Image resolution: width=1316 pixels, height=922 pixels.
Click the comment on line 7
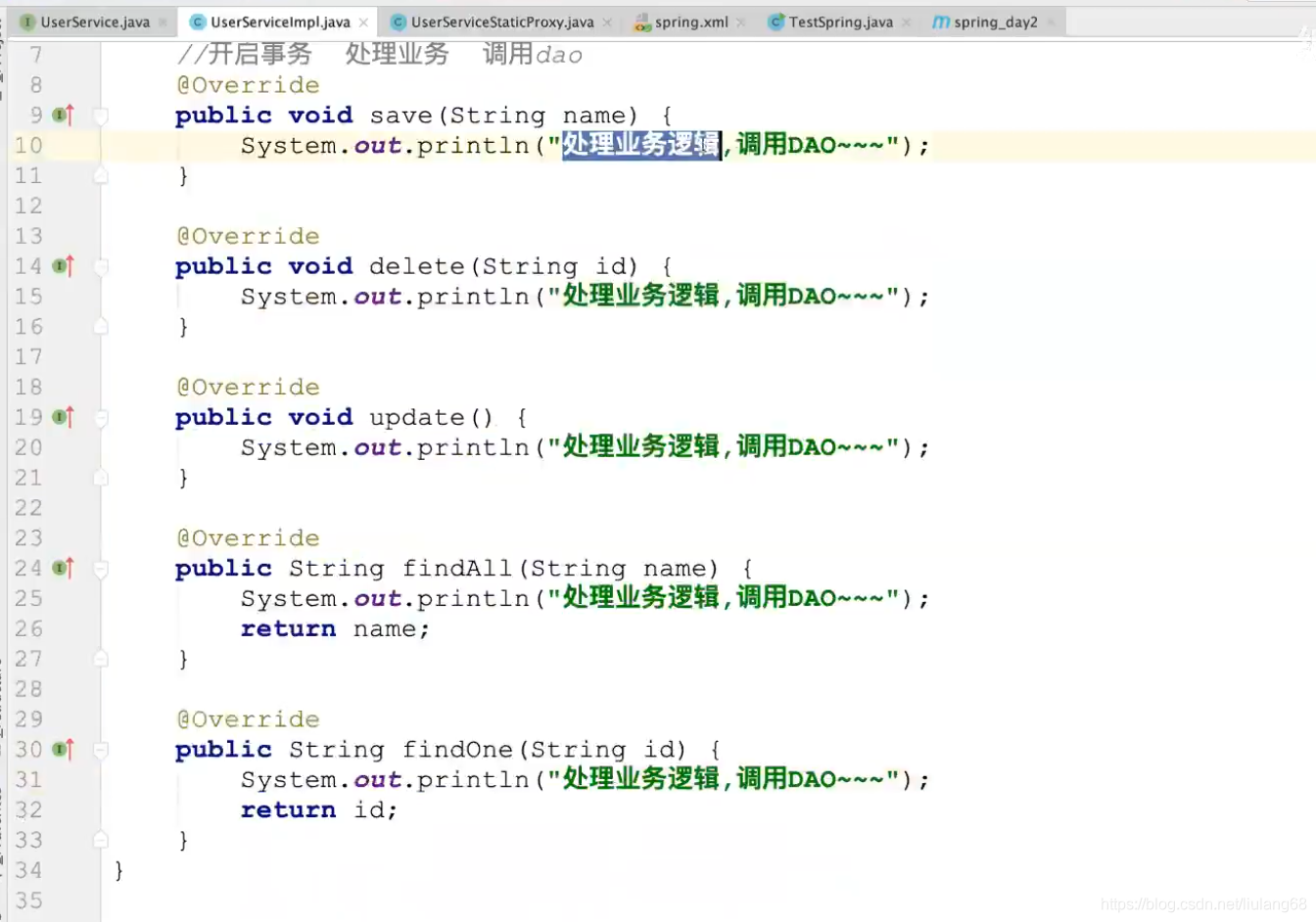(x=380, y=55)
